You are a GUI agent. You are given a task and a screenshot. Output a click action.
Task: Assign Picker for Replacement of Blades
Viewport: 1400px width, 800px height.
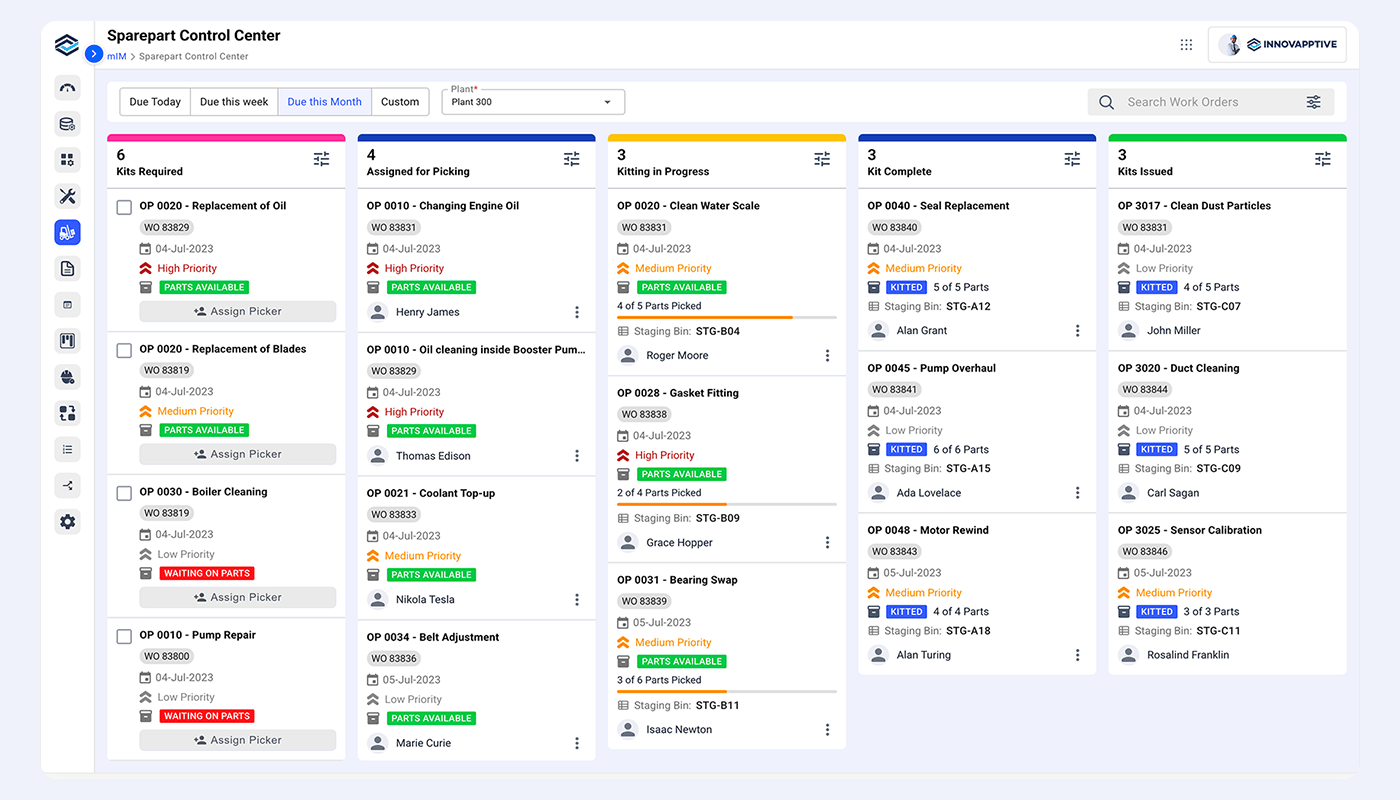click(x=237, y=454)
